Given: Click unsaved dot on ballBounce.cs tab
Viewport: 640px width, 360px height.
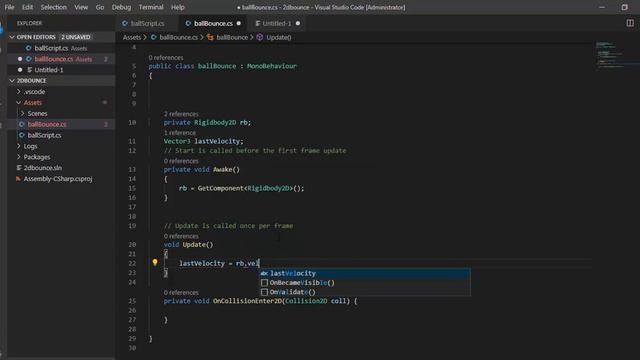Looking at the screenshot, I should (239, 23).
